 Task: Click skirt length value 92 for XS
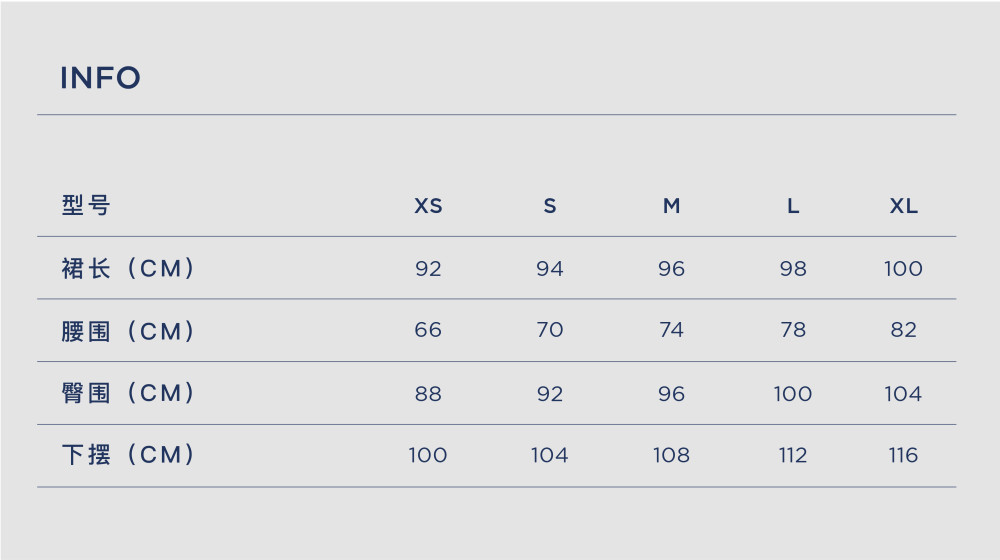point(428,269)
